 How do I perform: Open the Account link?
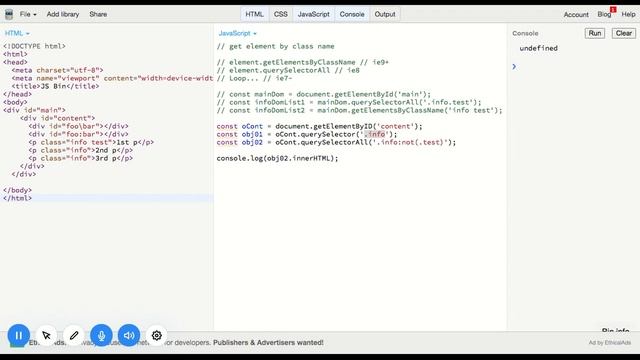576,15
